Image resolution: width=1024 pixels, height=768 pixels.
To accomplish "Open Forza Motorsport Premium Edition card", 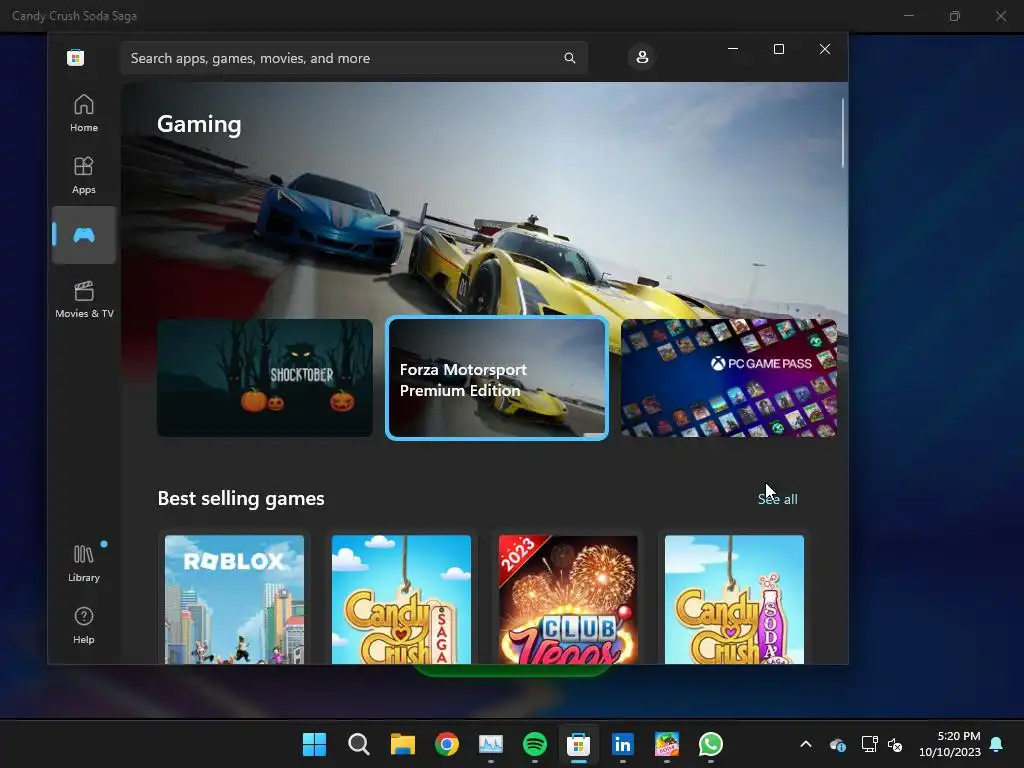I will pos(497,377).
